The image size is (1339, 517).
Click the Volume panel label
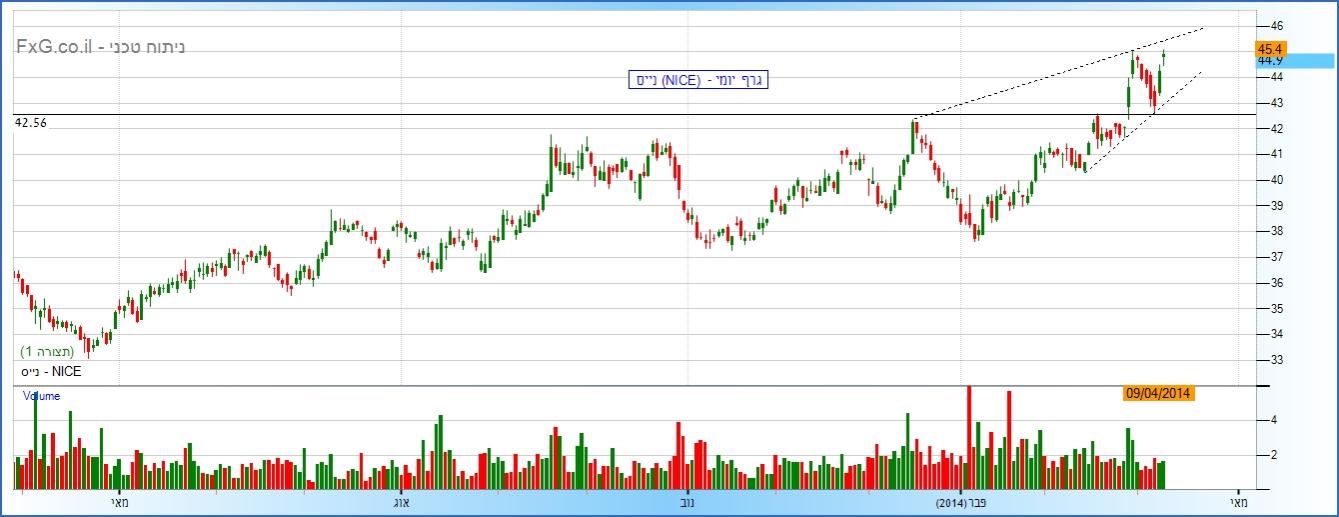click(x=42, y=396)
